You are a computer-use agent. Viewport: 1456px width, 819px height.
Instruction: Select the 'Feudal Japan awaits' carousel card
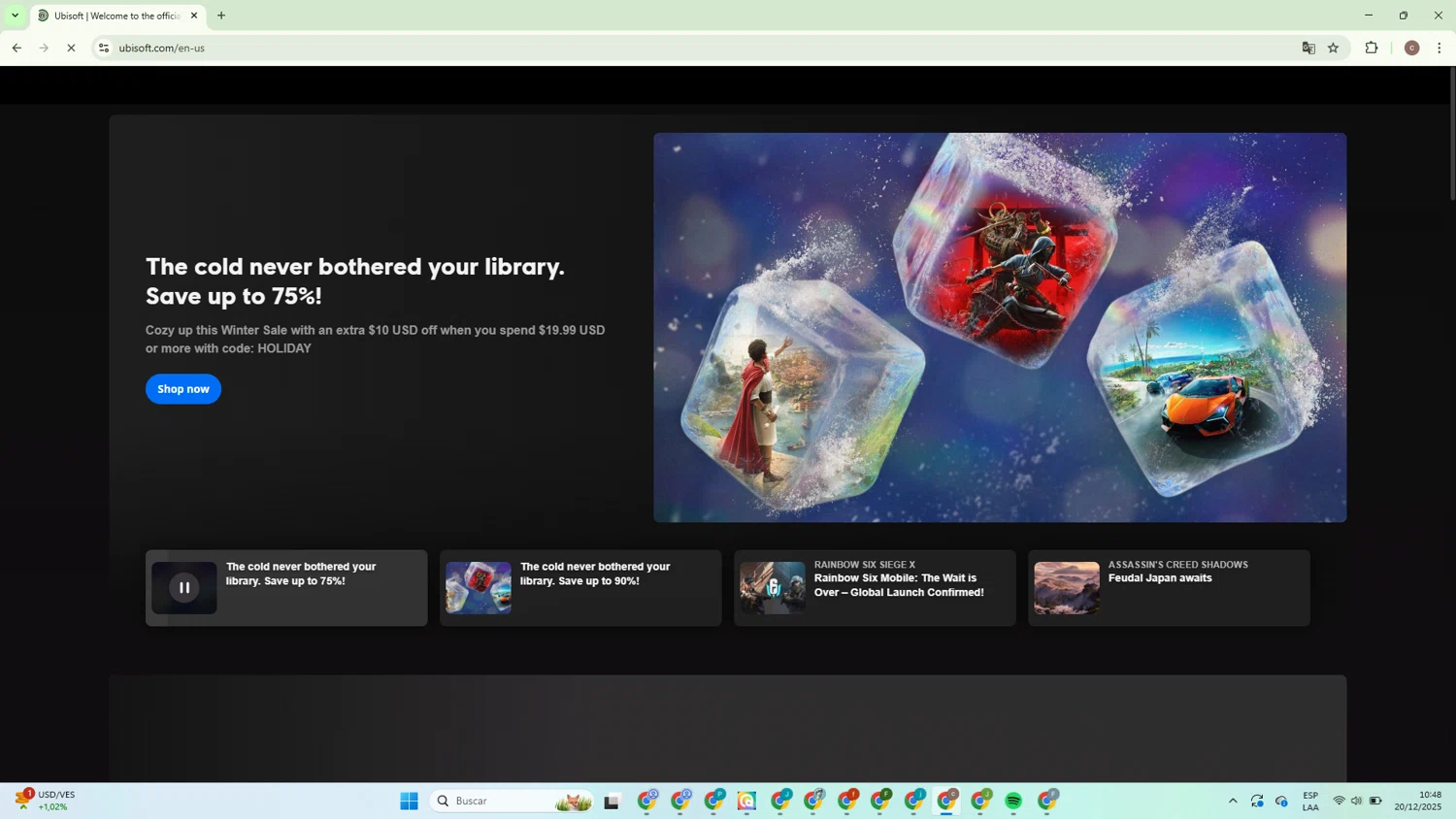[x=1169, y=588]
